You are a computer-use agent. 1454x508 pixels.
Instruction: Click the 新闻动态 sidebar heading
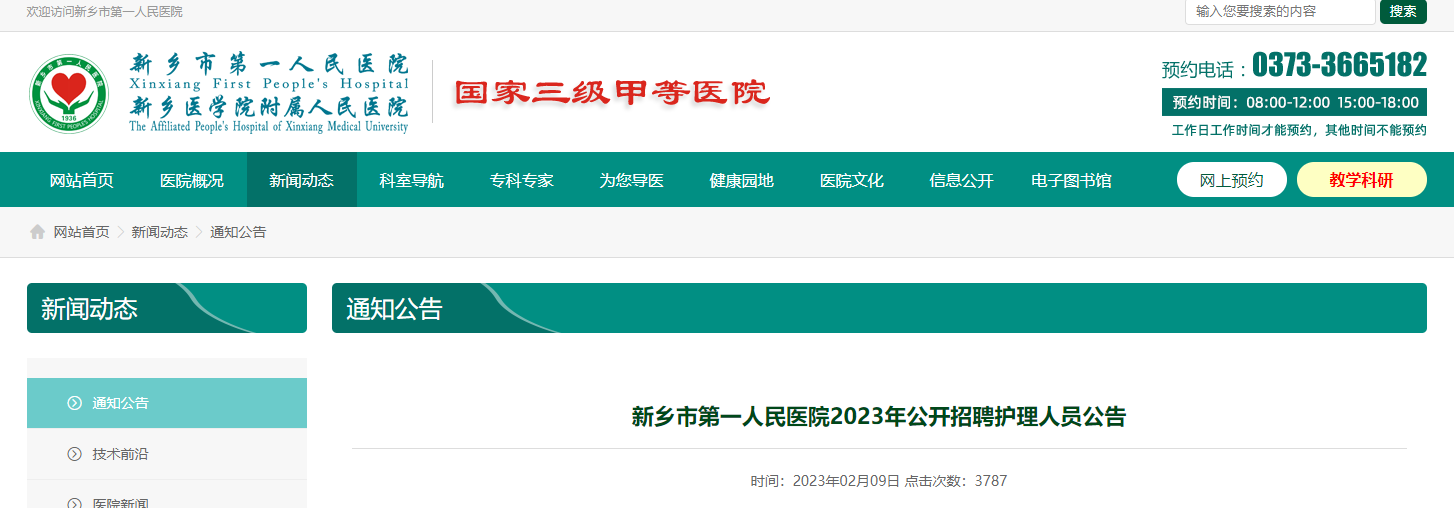point(167,308)
